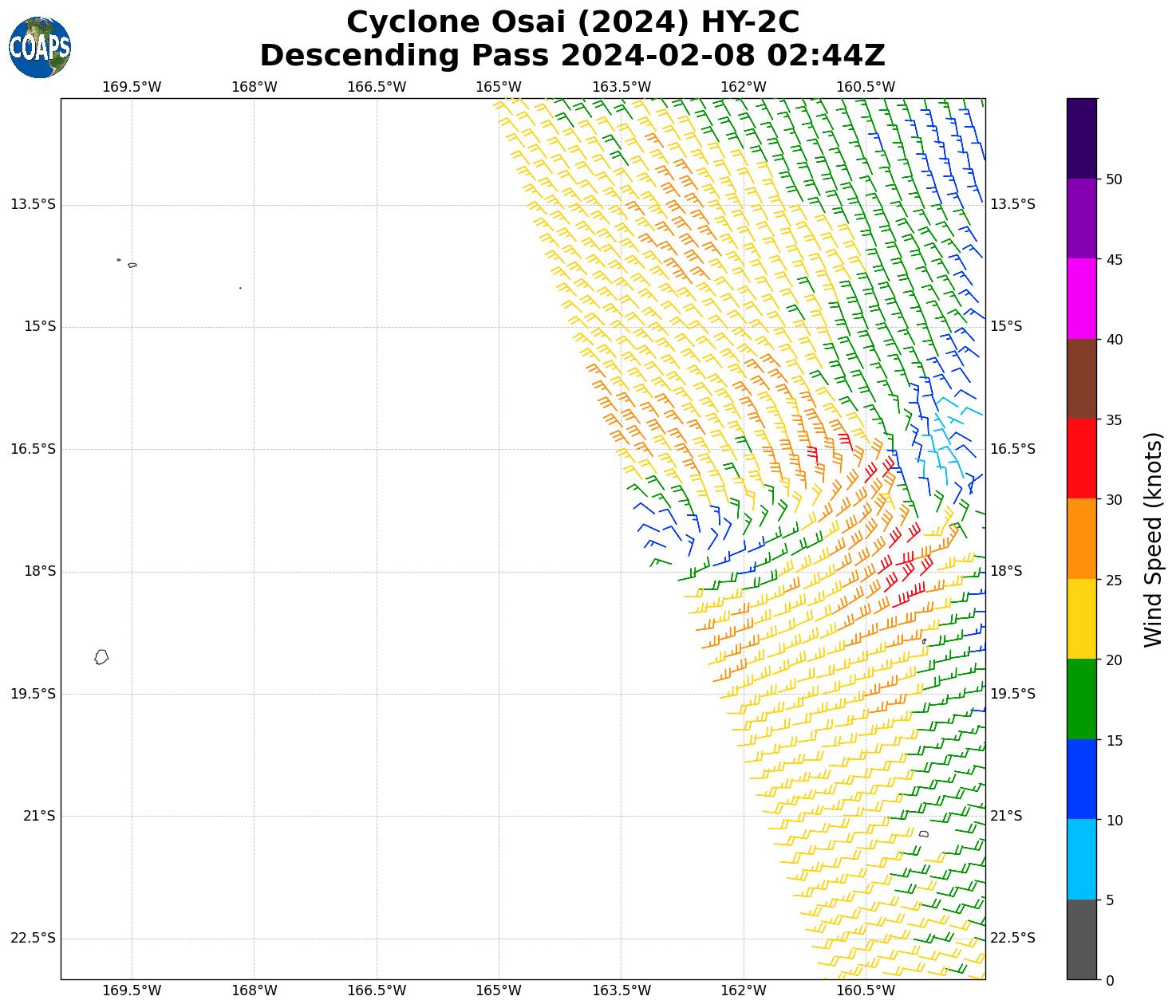Click the COAPS globe logo

click(40, 47)
